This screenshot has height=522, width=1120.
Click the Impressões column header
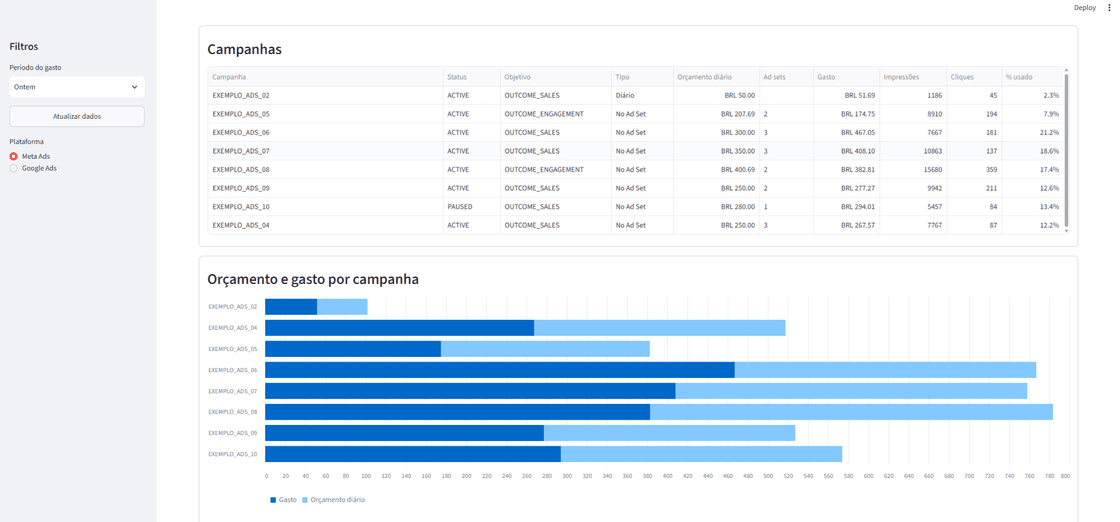point(912,76)
